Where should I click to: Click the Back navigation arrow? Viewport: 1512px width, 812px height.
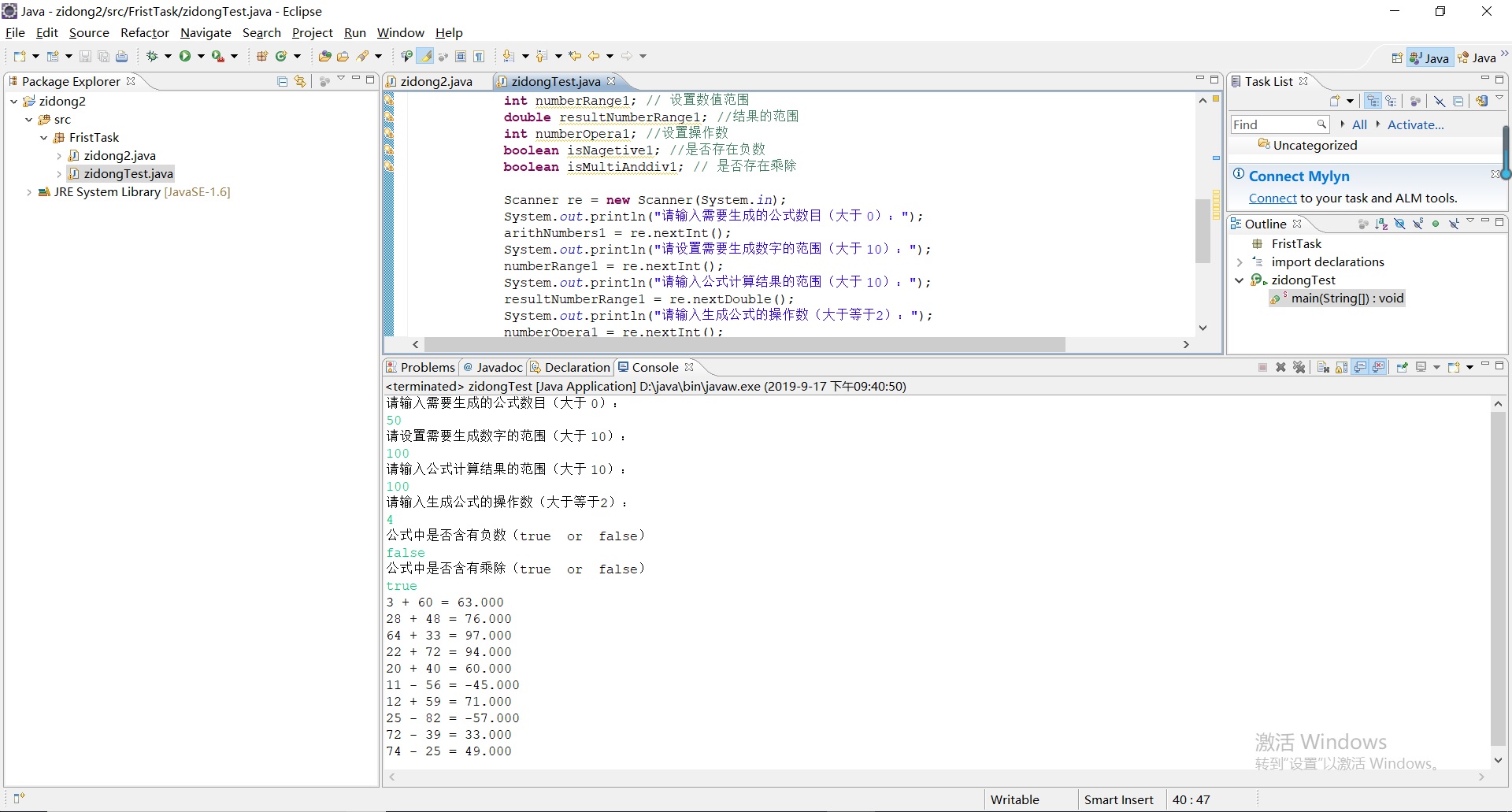(x=594, y=56)
